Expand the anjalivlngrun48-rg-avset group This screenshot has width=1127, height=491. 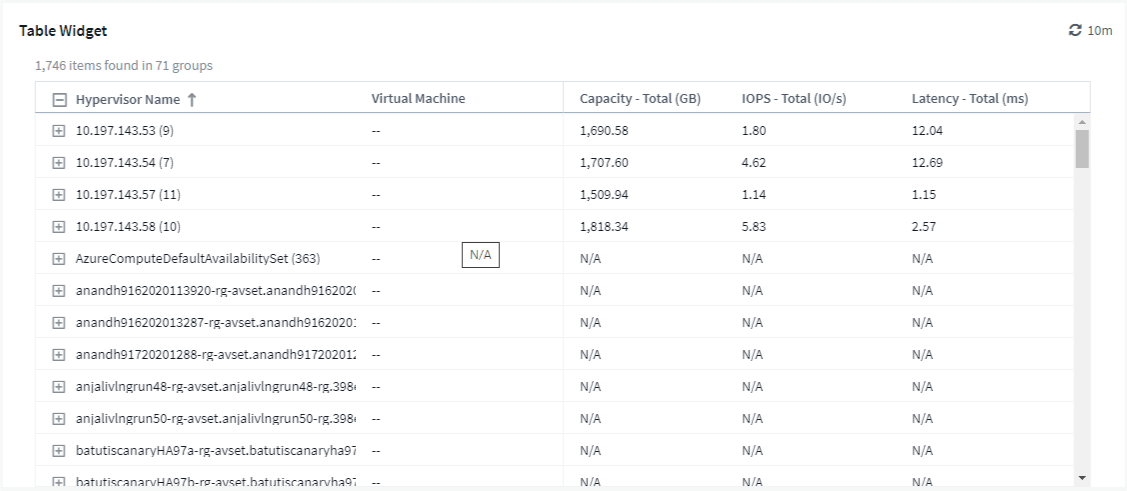(x=59, y=386)
